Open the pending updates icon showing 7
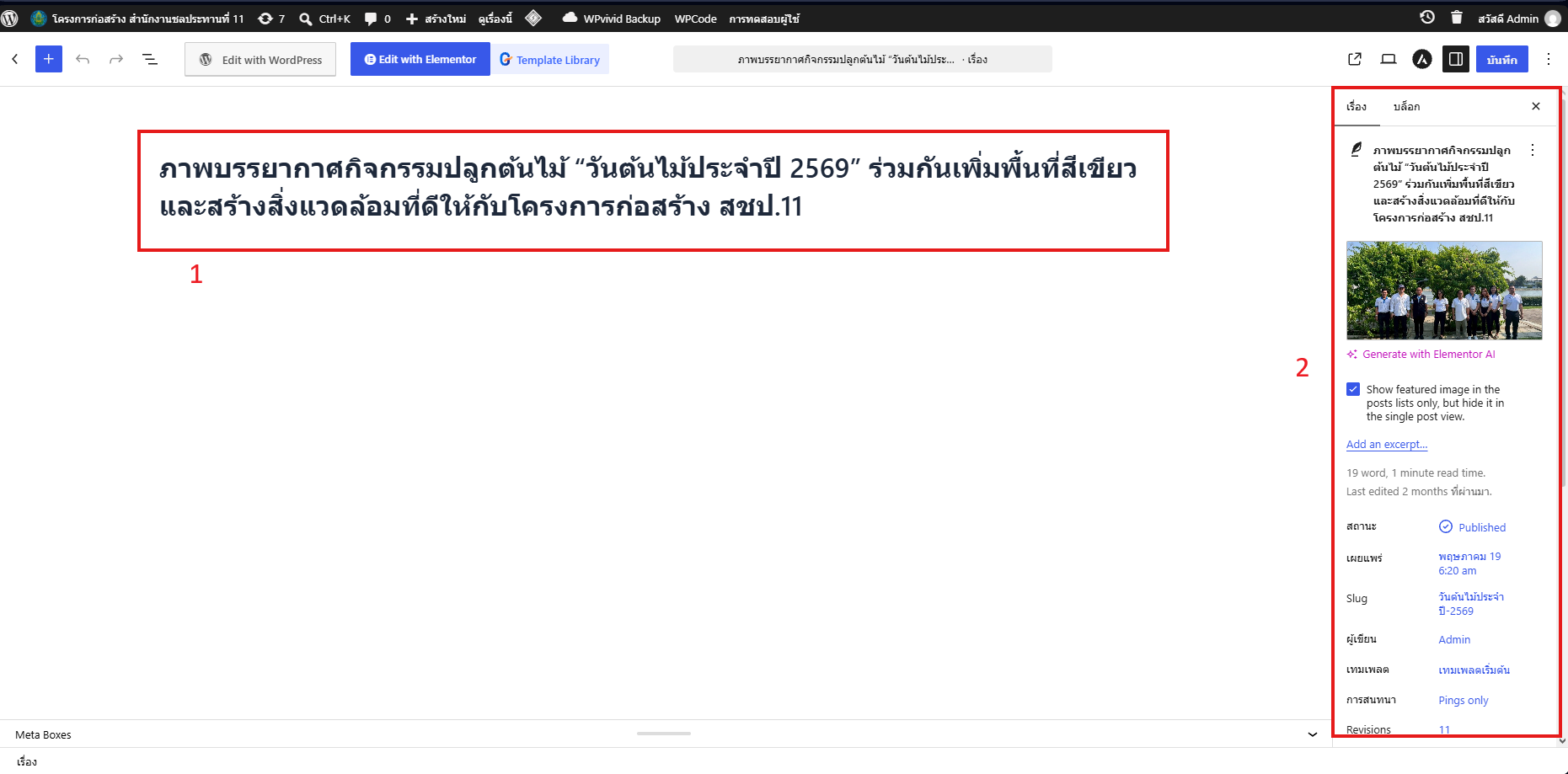 [271, 18]
